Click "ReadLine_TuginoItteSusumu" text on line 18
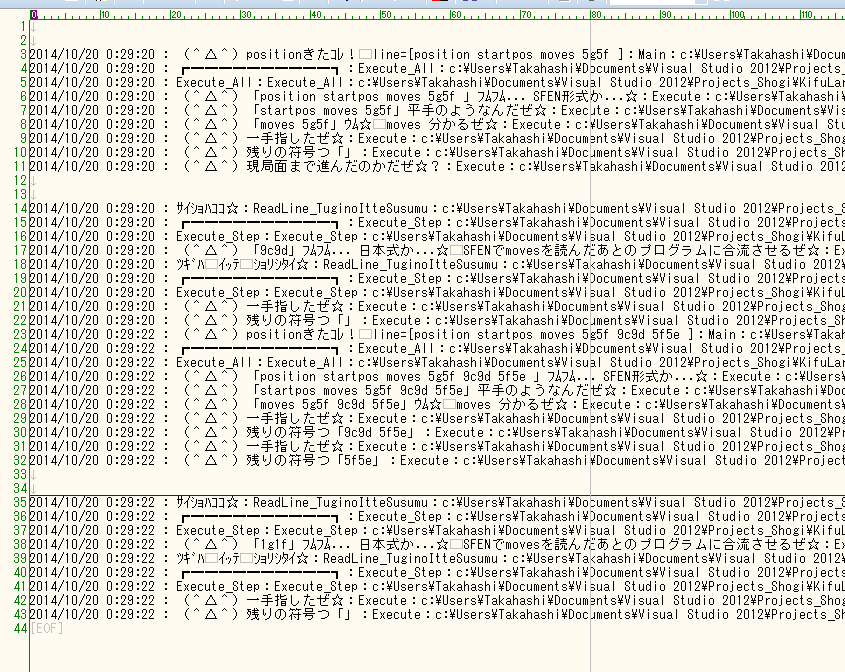845x672 pixels. 410,265
